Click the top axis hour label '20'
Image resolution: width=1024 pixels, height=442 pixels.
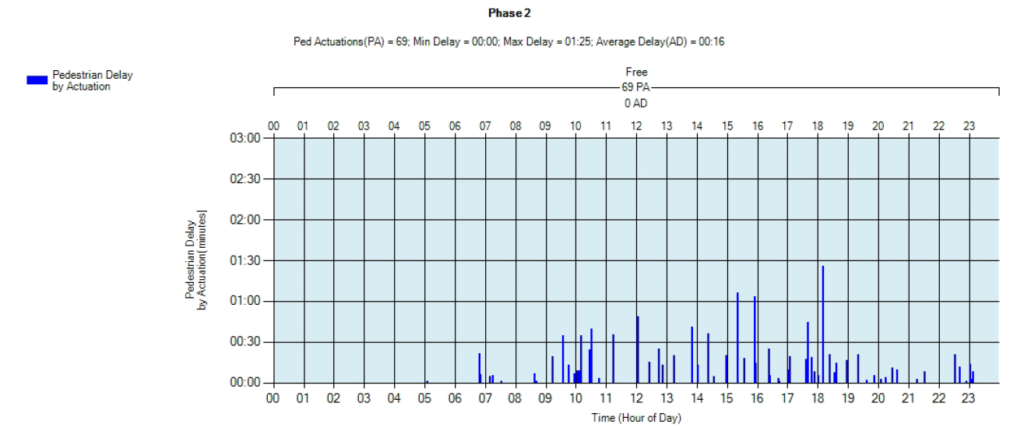point(878,125)
